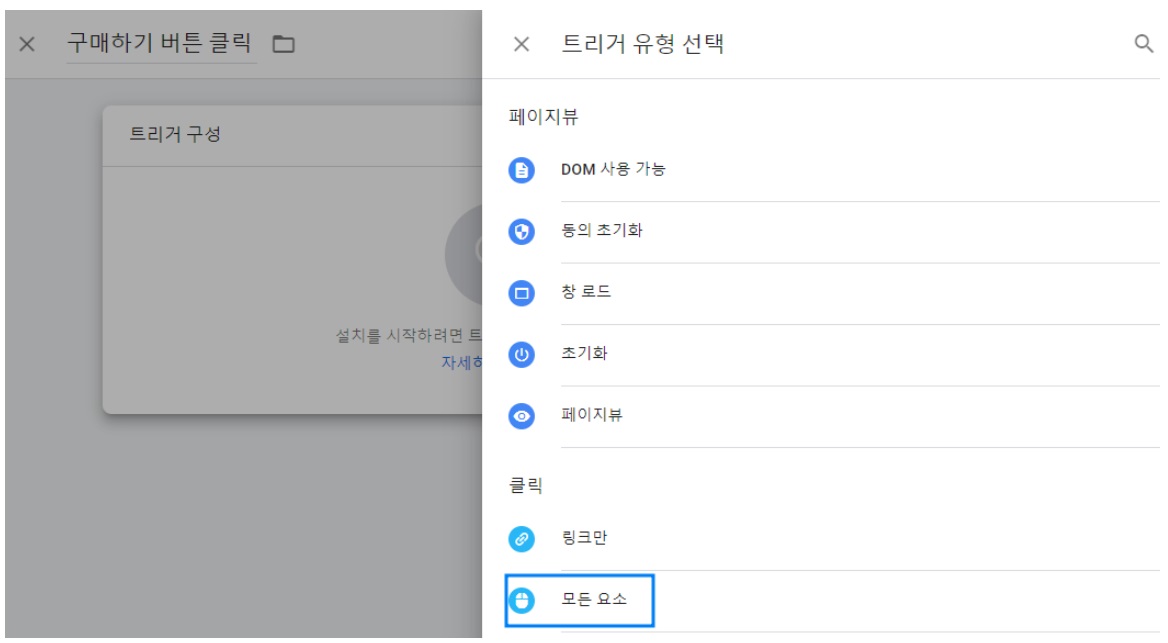
Task: Click the folder icon beside trigger name
Action: [283, 44]
